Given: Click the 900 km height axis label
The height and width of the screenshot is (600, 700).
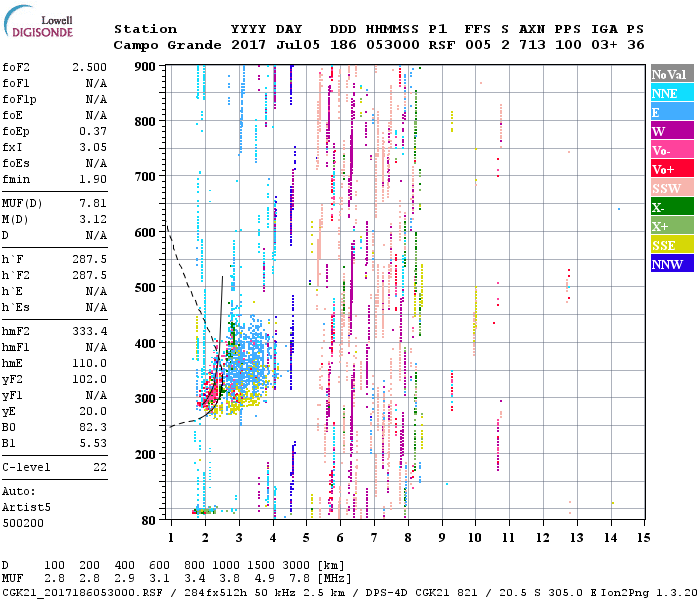Looking at the screenshot, I should 146,66.
